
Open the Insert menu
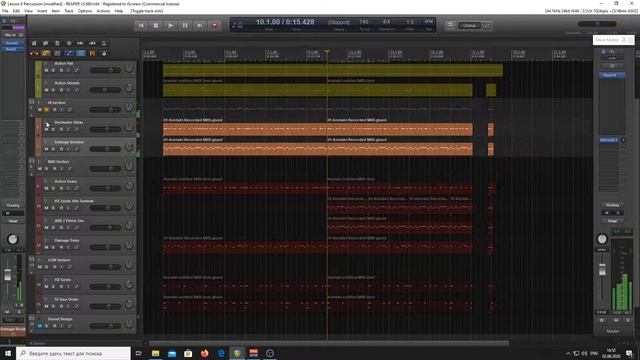pos(42,11)
